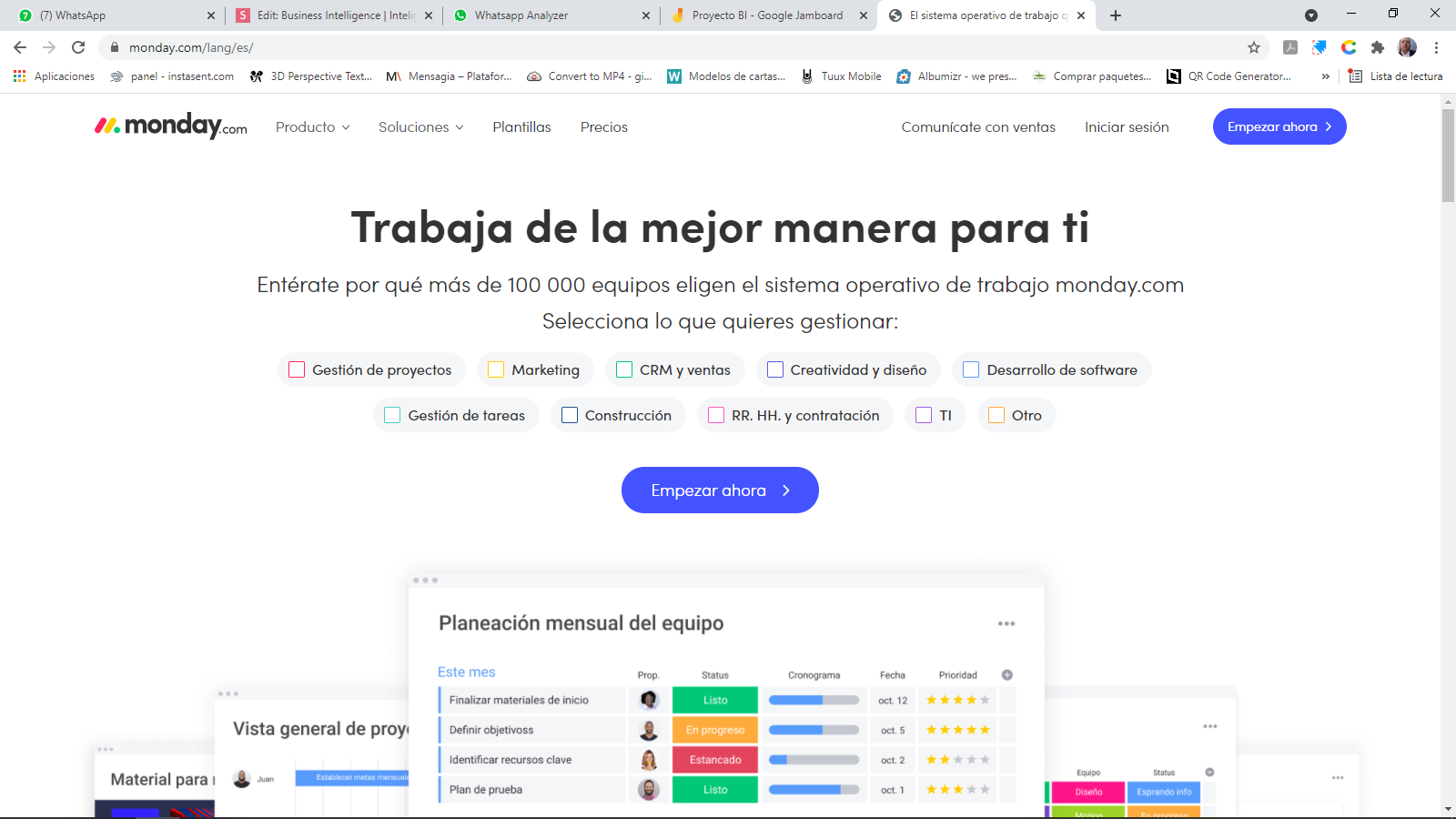
Task: Click the site lock icon in the address bar
Action: (115, 47)
